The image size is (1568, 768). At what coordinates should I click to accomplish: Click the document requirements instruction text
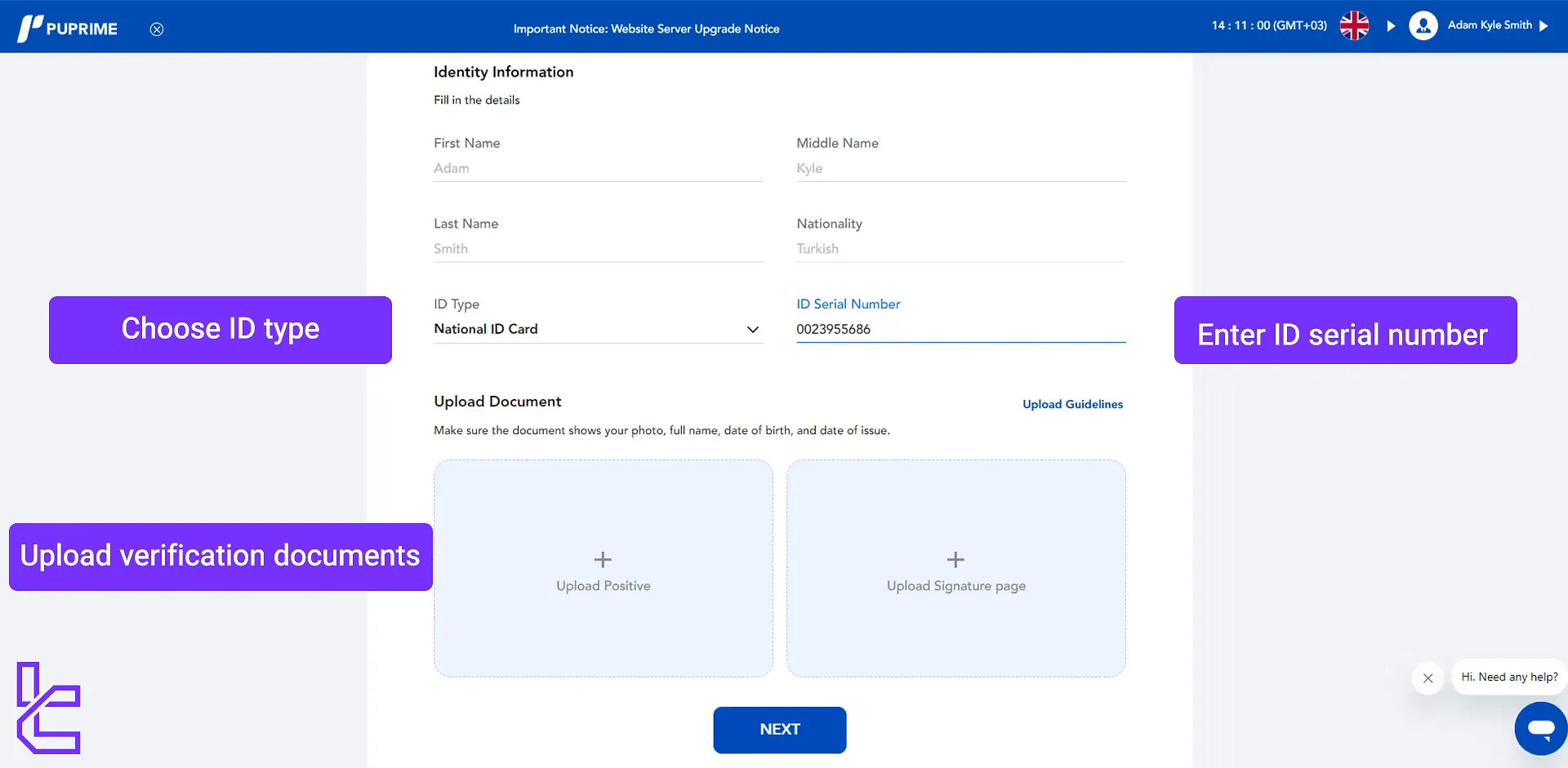click(661, 430)
